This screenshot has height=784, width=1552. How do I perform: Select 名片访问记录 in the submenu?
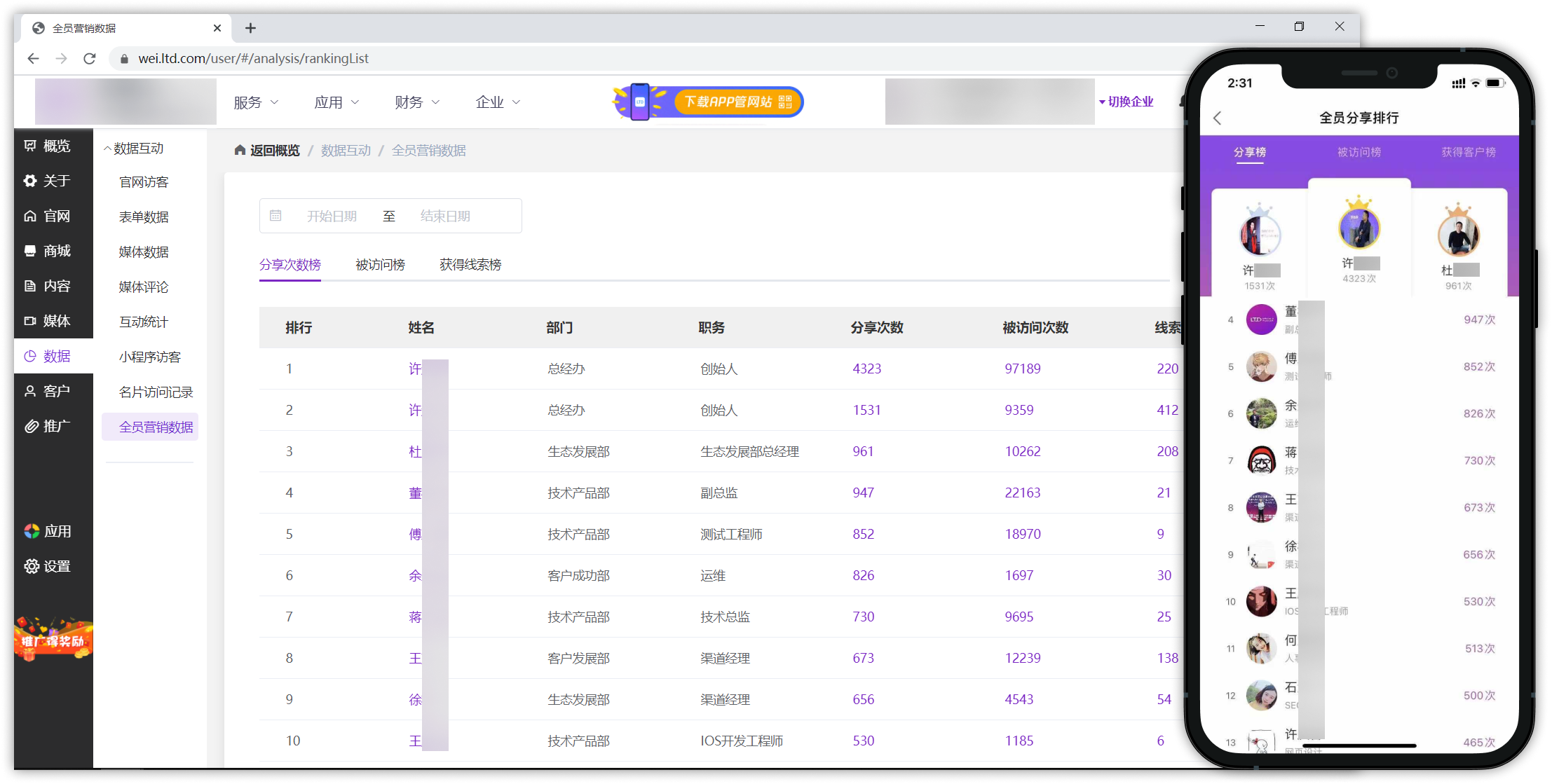[156, 392]
